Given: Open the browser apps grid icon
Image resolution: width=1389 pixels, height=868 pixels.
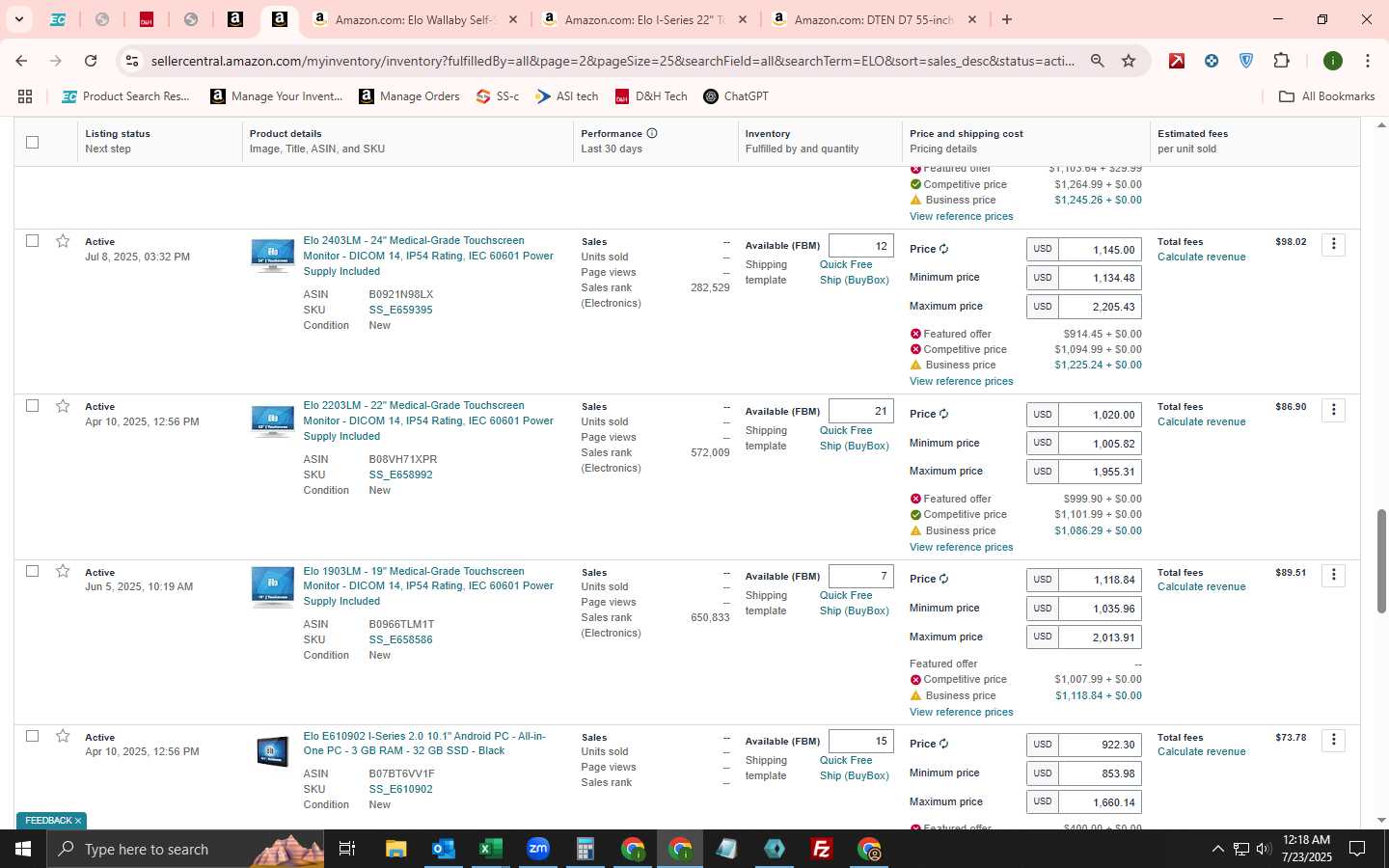Looking at the screenshot, I should pyautogui.click(x=25, y=96).
